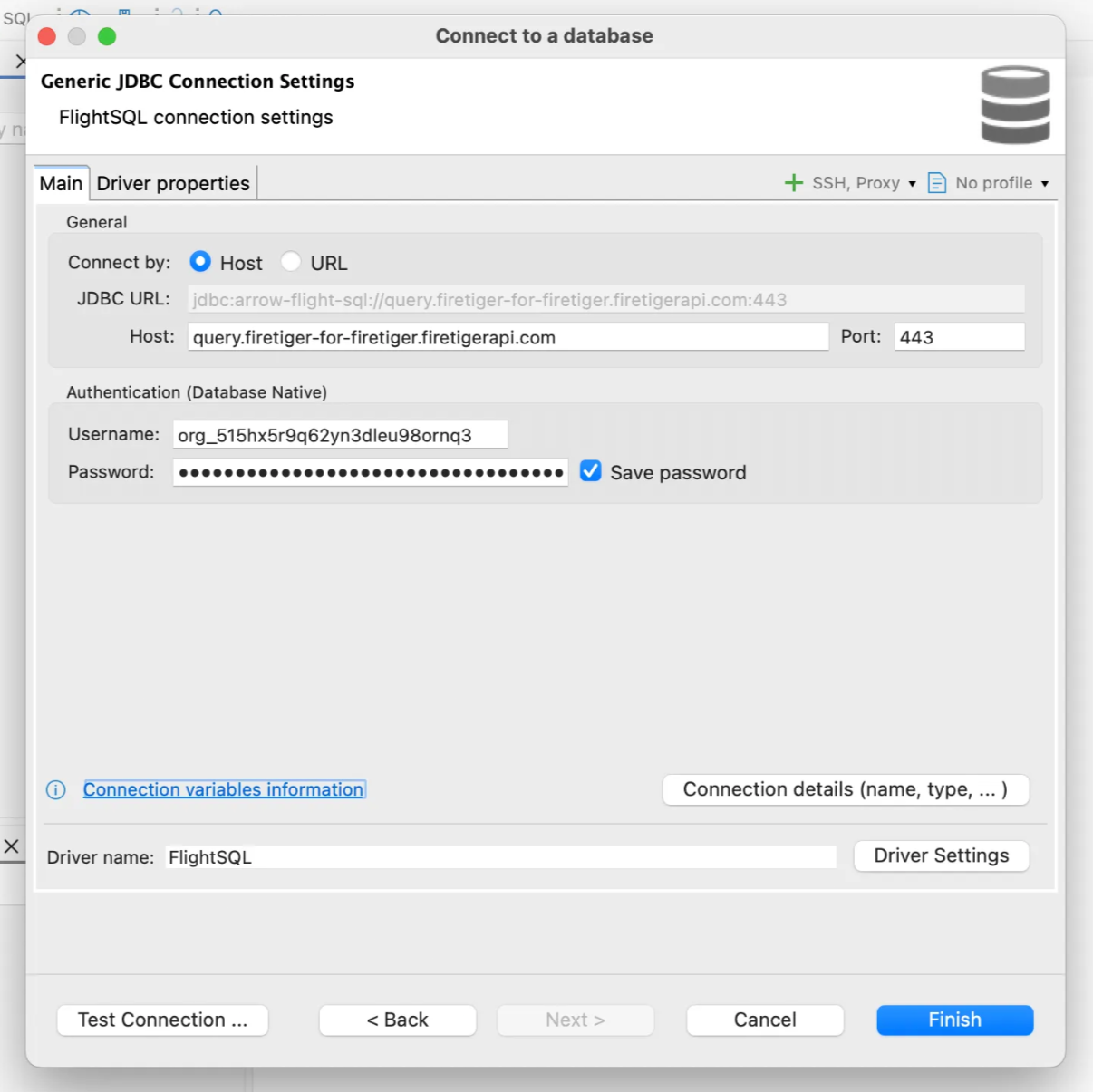Click the Finish button
The height and width of the screenshot is (1092, 1093).
coord(954,1020)
